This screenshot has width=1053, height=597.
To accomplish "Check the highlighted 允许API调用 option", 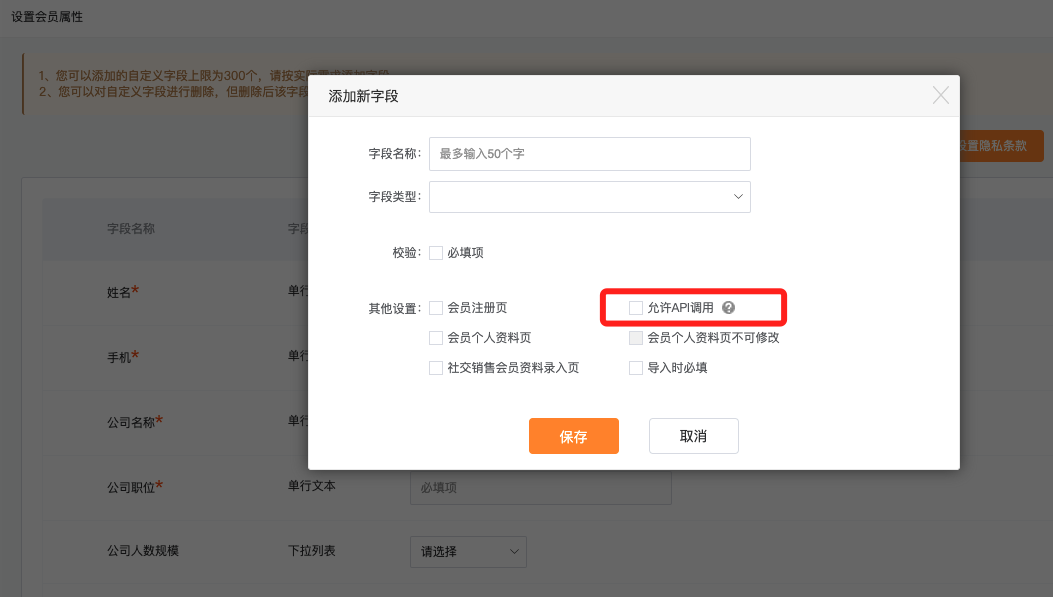I will point(635,307).
